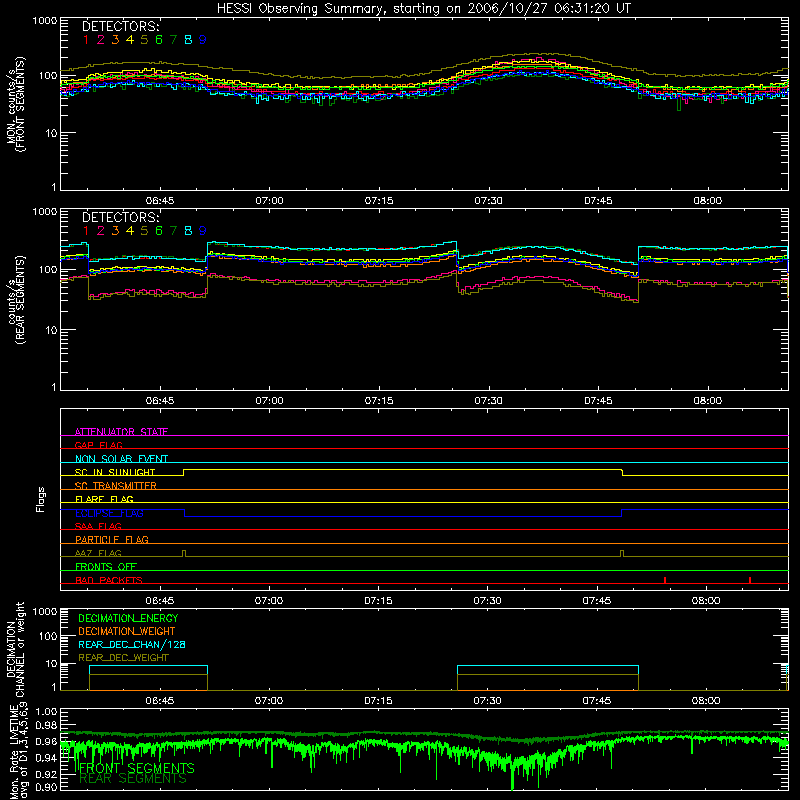Click the AAZ_FLAG pulse near 06:48
800x800 pixels.
(x=184, y=554)
